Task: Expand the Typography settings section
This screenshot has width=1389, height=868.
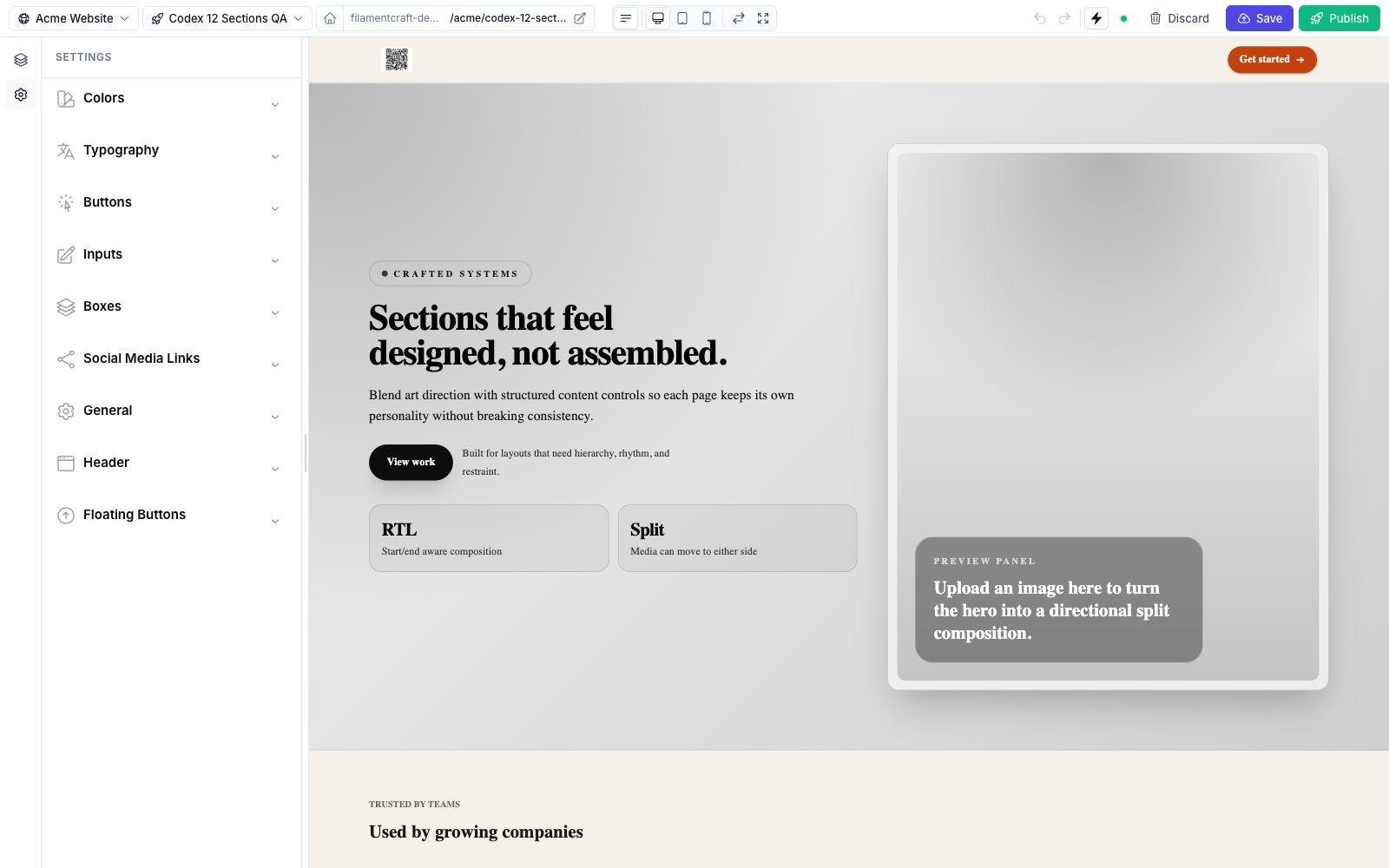Action: pos(172,152)
